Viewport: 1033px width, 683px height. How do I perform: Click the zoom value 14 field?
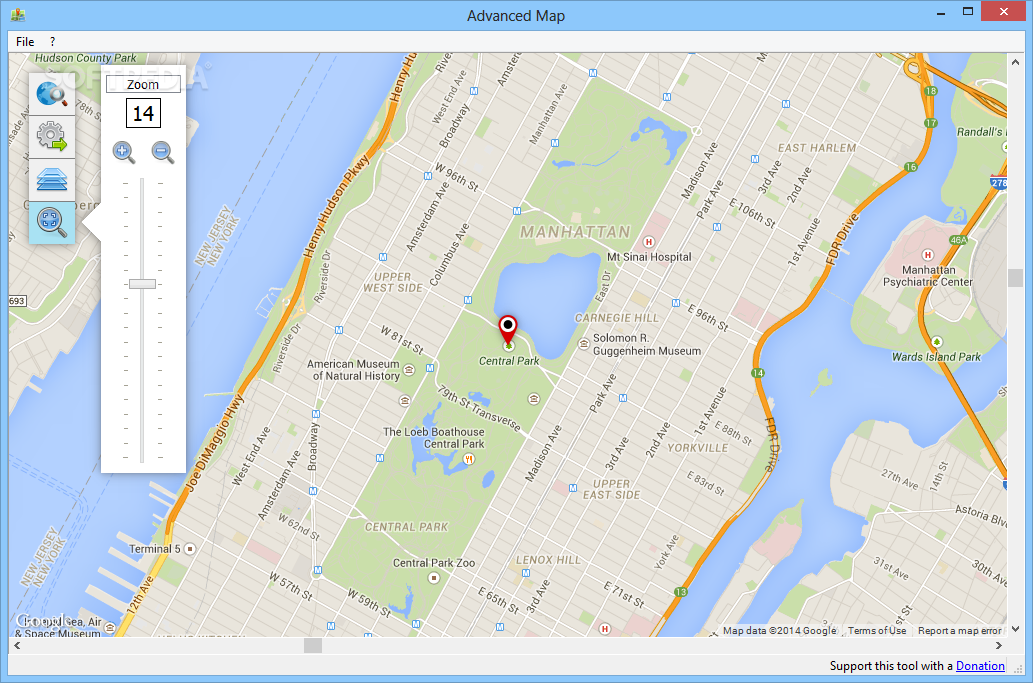tap(143, 113)
